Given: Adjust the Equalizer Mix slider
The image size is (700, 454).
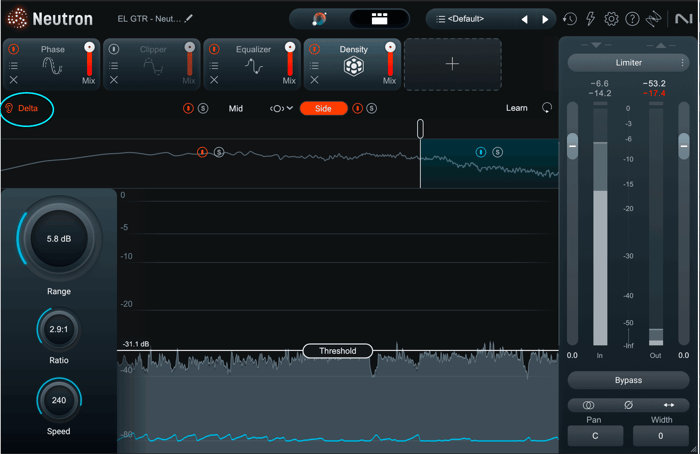Looking at the screenshot, I should [290, 60].
